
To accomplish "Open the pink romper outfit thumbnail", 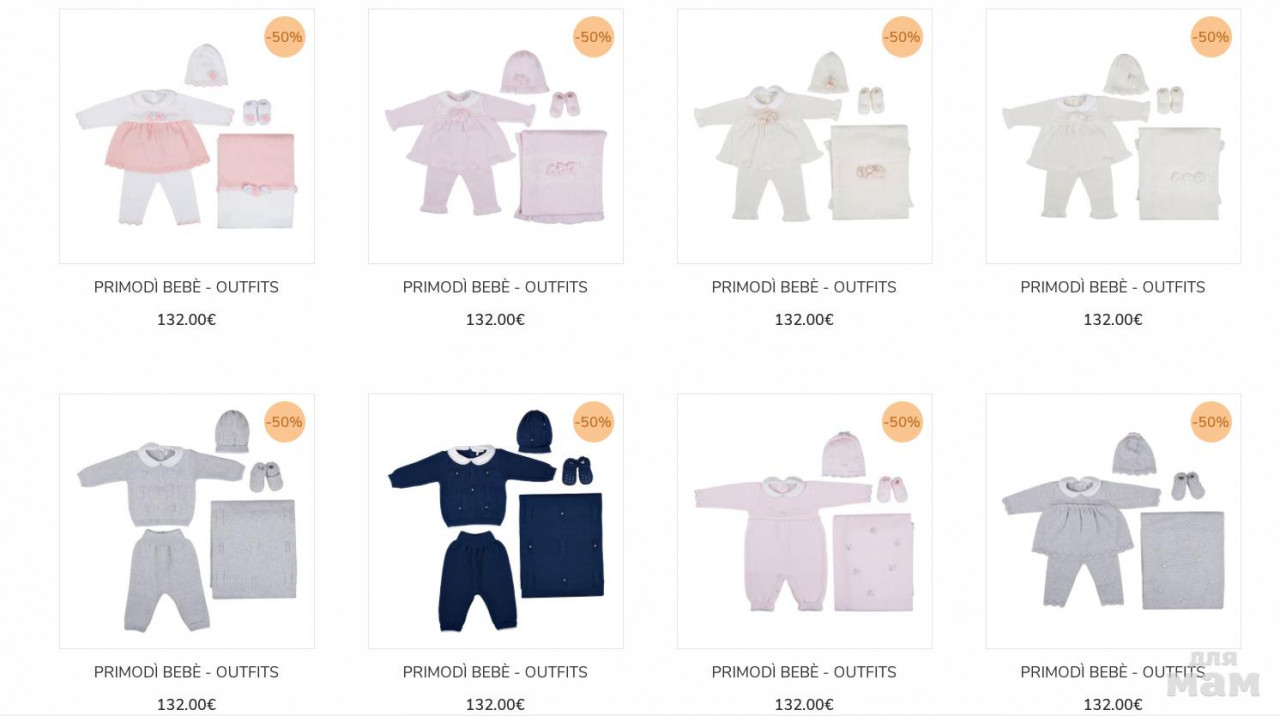I will [805, 521].
